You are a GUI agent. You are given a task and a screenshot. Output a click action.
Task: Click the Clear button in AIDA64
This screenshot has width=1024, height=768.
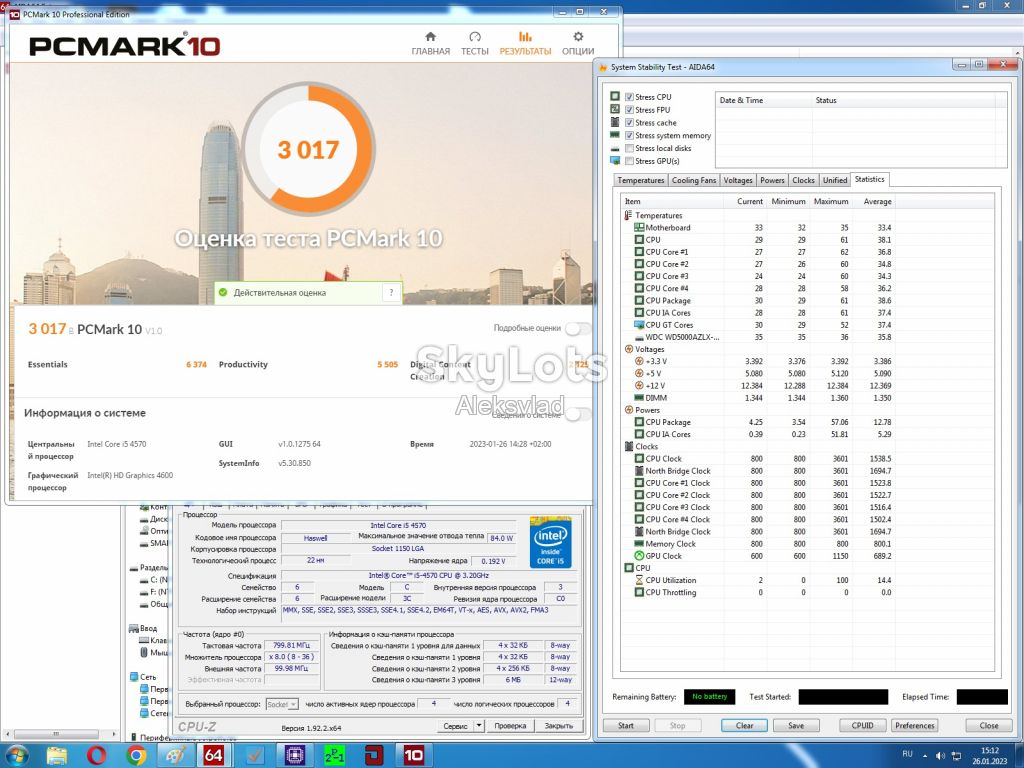click(744, 726)
